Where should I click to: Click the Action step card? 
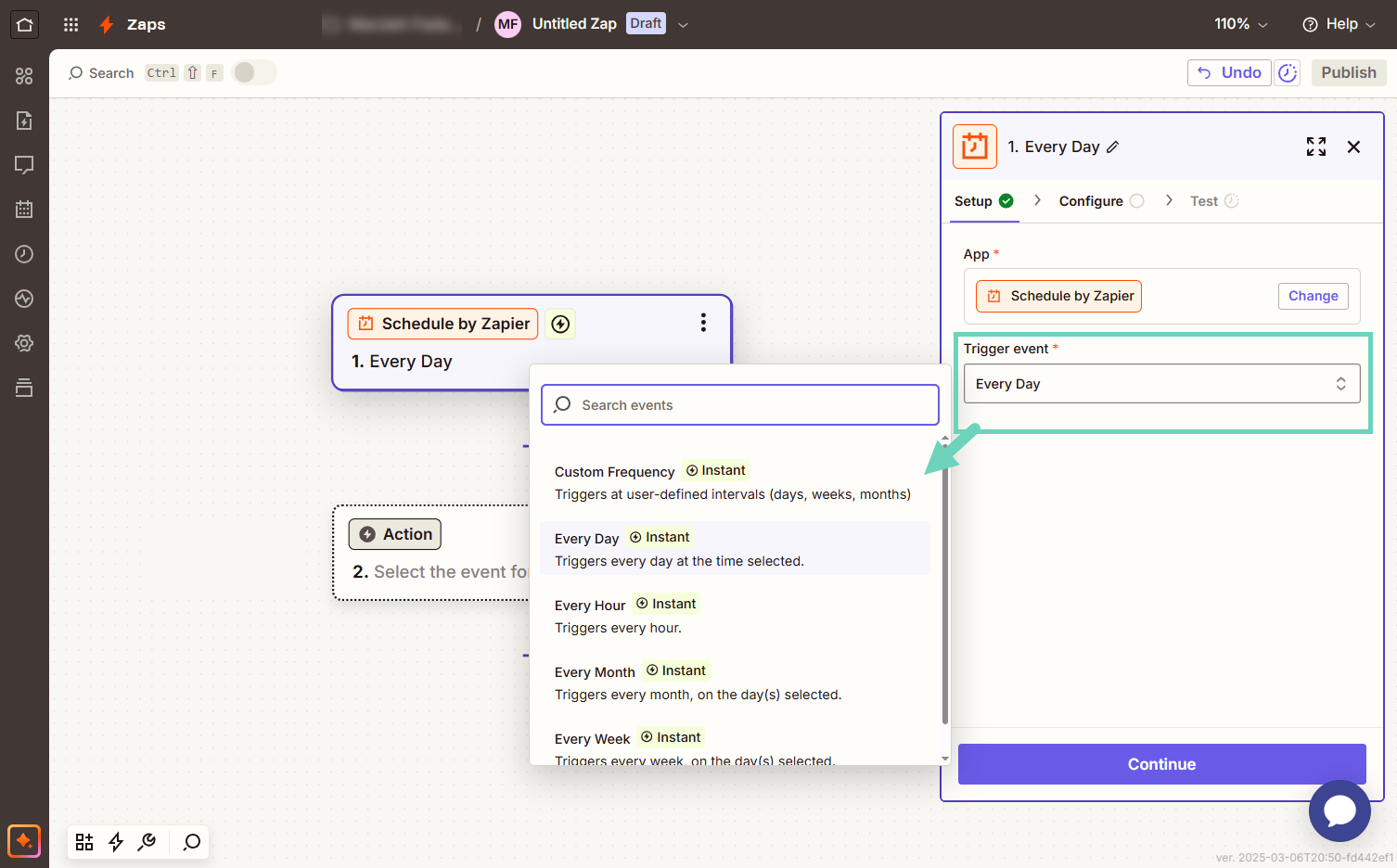pos(431,553)
